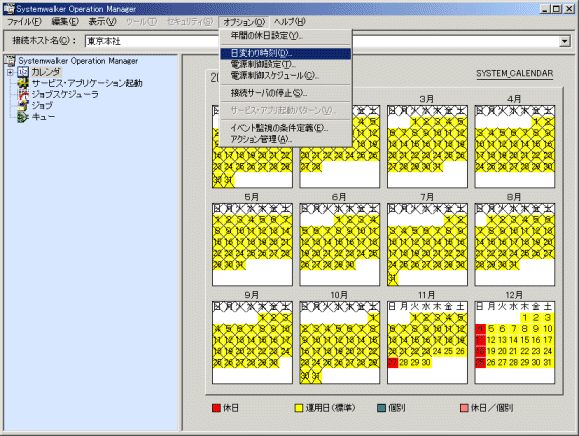Click the 運用日(標準) legend text
The height and width of the screenshot is (436, 579).
click(331, 408)
